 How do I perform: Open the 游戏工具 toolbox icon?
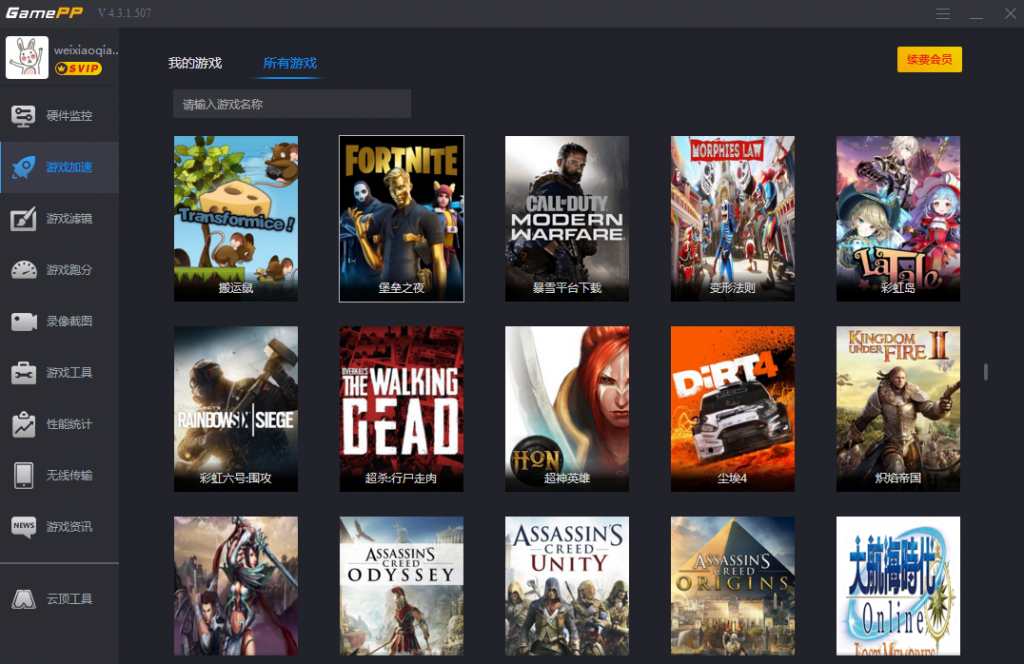tap(24, 373)
